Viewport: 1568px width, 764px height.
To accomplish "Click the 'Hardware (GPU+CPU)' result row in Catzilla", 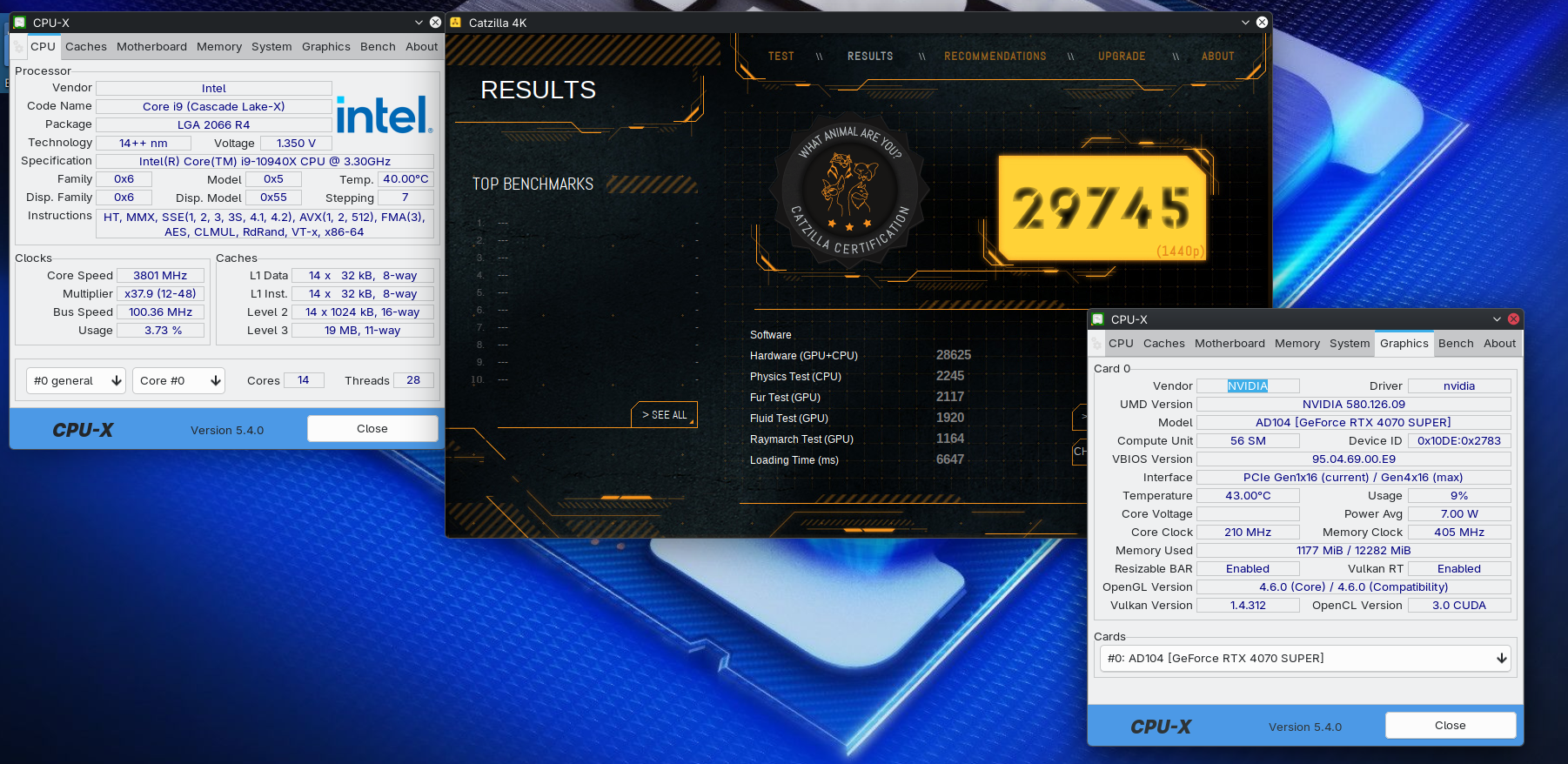I will [x=861, y=356].
